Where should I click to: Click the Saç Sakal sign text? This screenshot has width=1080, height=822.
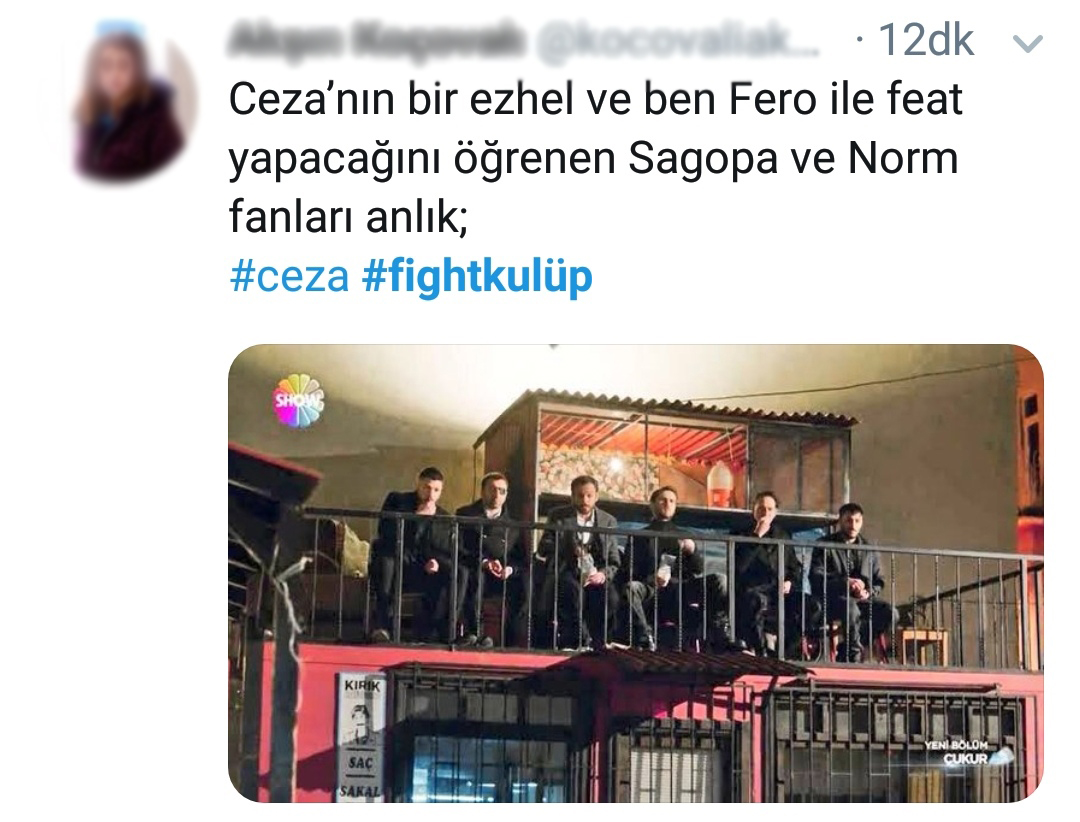360,775
